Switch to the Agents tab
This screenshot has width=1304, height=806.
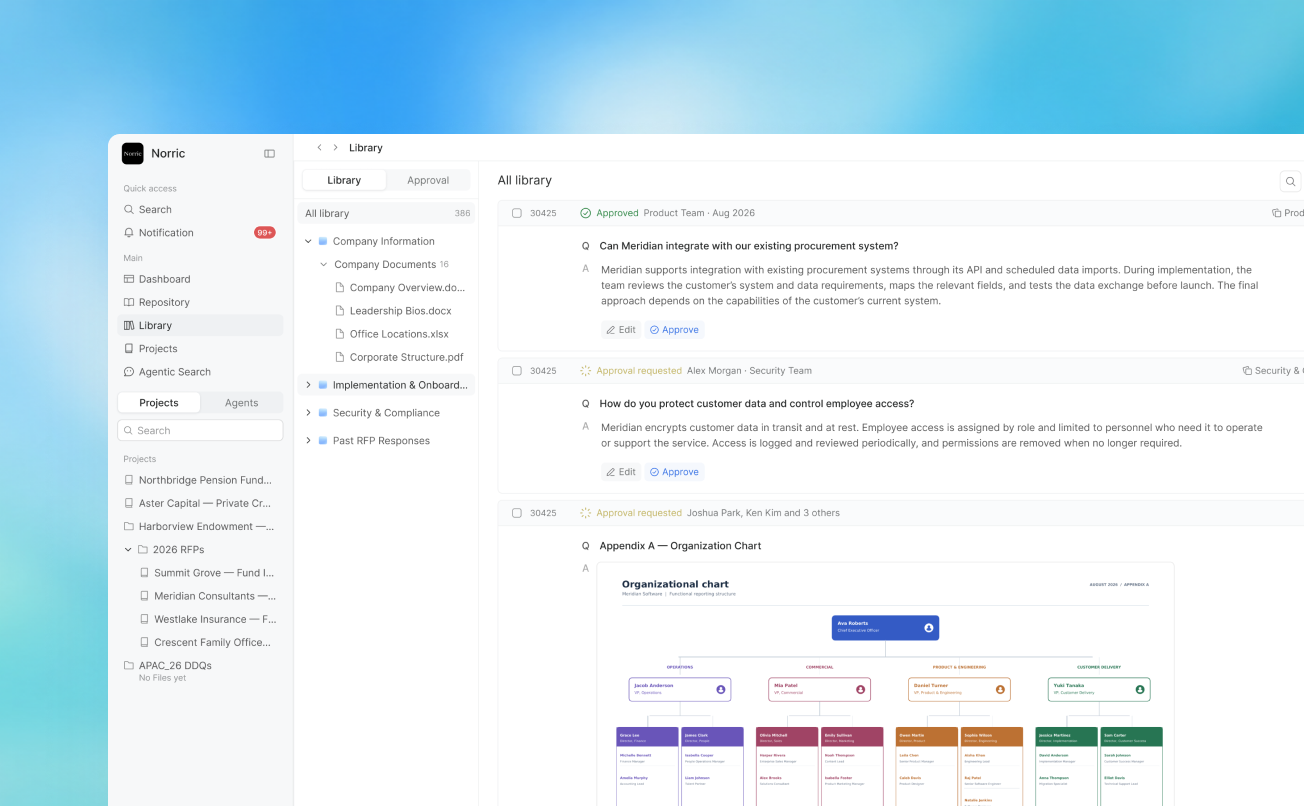point(241,403)
